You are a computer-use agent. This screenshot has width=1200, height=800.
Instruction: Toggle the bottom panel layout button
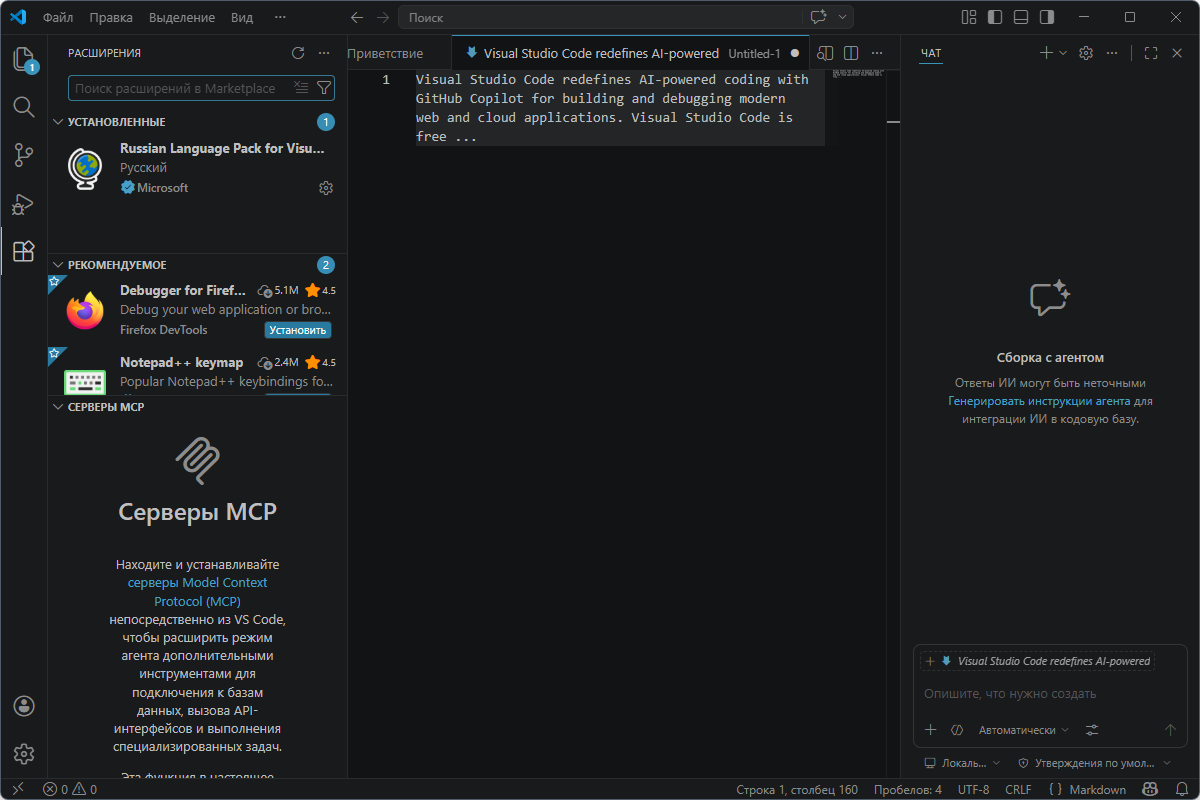click(x=1020, y=17)
